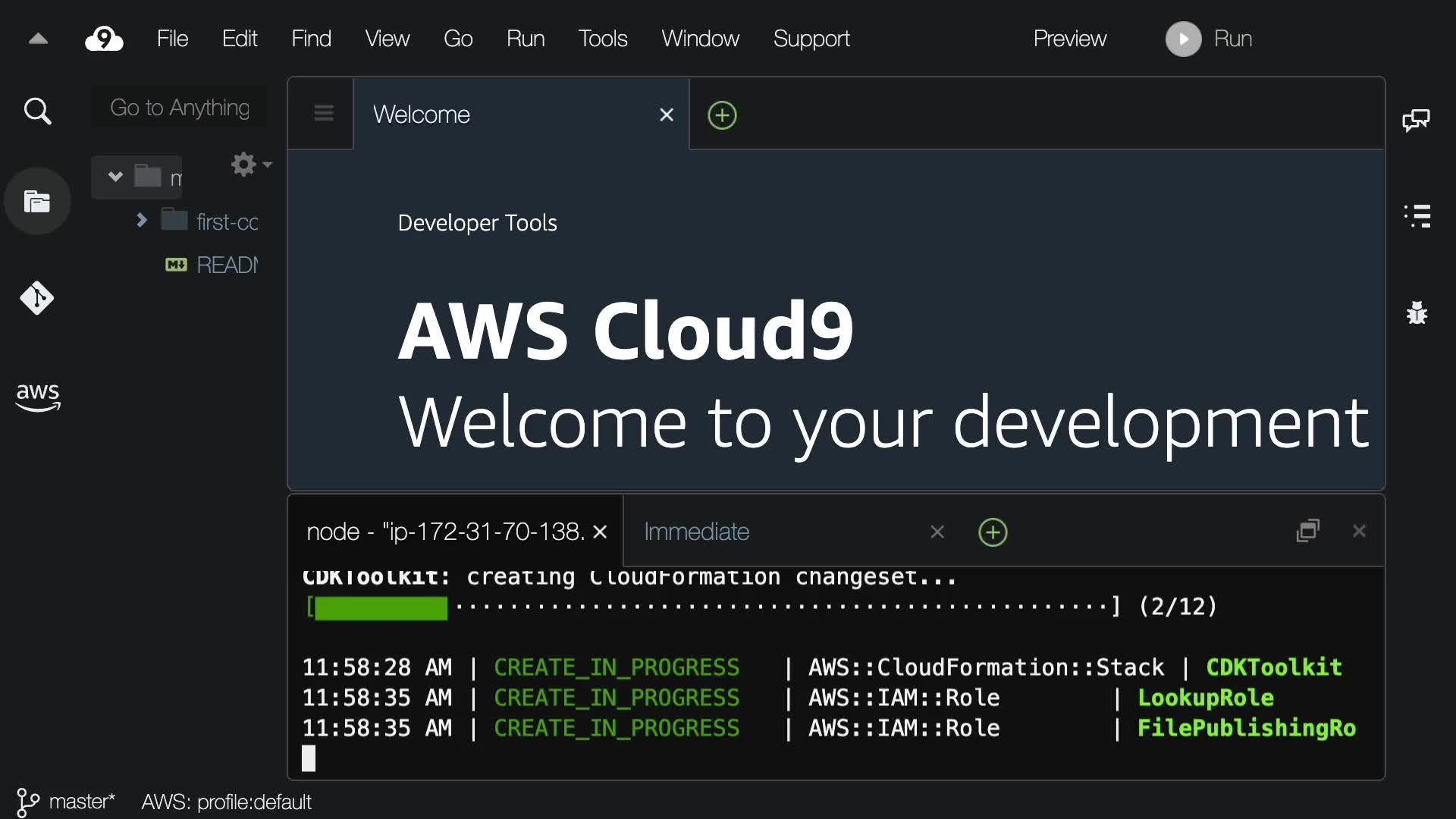Collapse the menu bar with up arrow
This screenshot has height=819, width=1456.
pos(38,39)
